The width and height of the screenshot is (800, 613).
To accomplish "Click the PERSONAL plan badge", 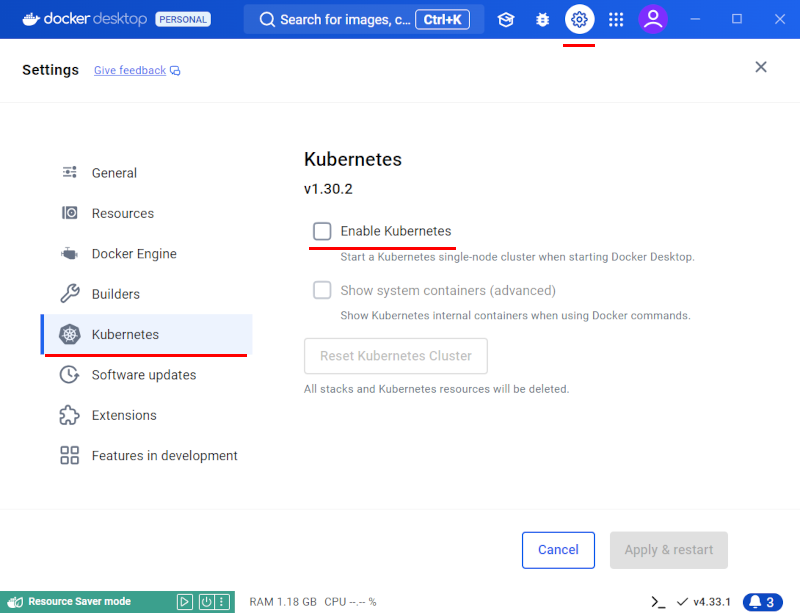I will tap(183, 19).
